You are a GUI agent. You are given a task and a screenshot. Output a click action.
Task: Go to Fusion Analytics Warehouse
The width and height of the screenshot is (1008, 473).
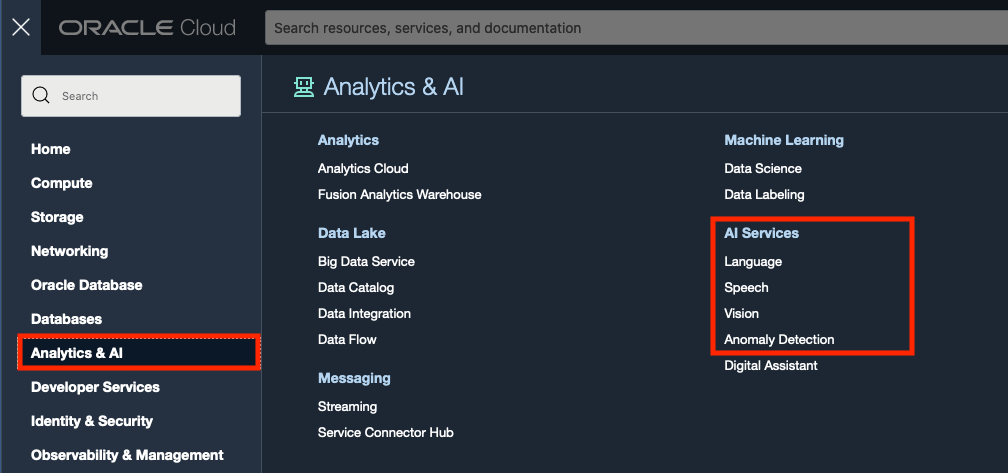tap(399, 194)
